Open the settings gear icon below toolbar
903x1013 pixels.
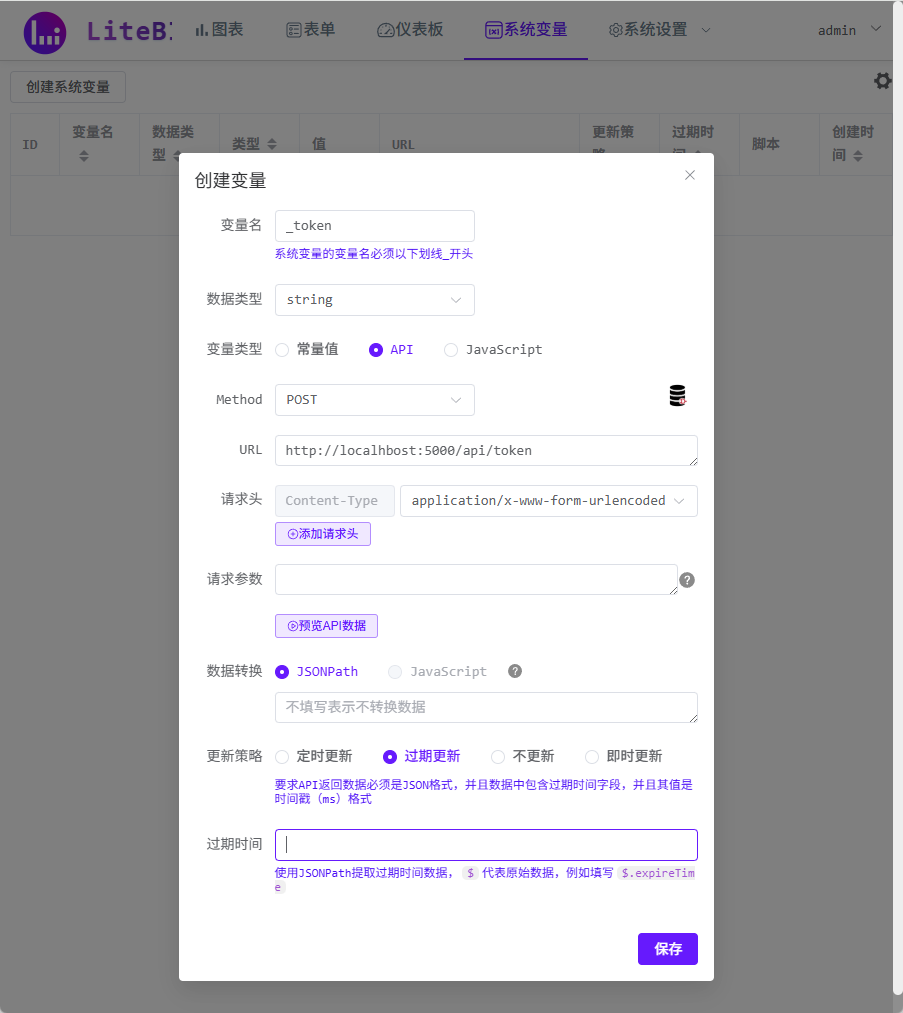click(x=882, y=81)
